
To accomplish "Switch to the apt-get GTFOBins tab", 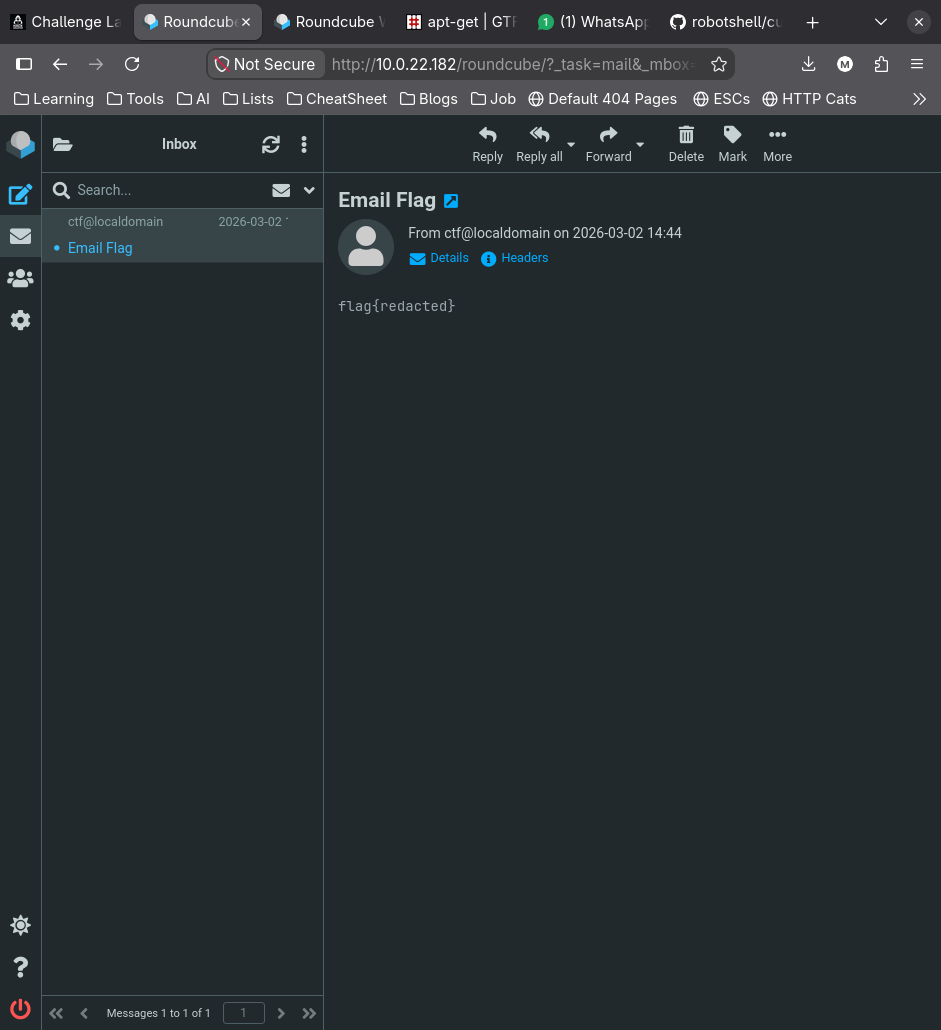I will (461, 22).
